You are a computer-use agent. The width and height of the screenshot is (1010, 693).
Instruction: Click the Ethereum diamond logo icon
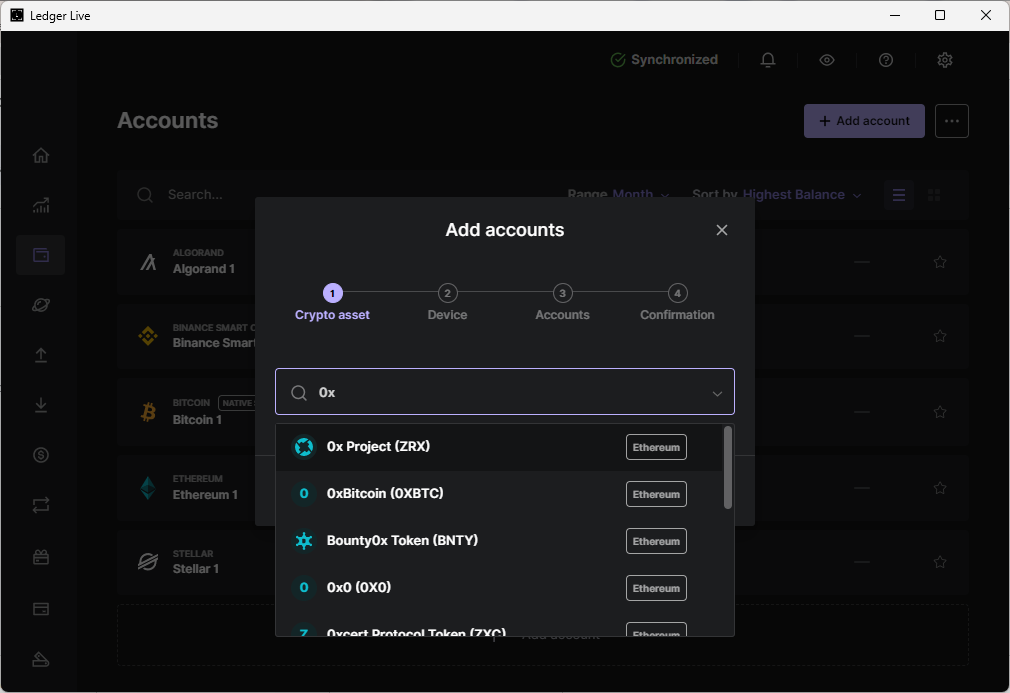[148, 488]
